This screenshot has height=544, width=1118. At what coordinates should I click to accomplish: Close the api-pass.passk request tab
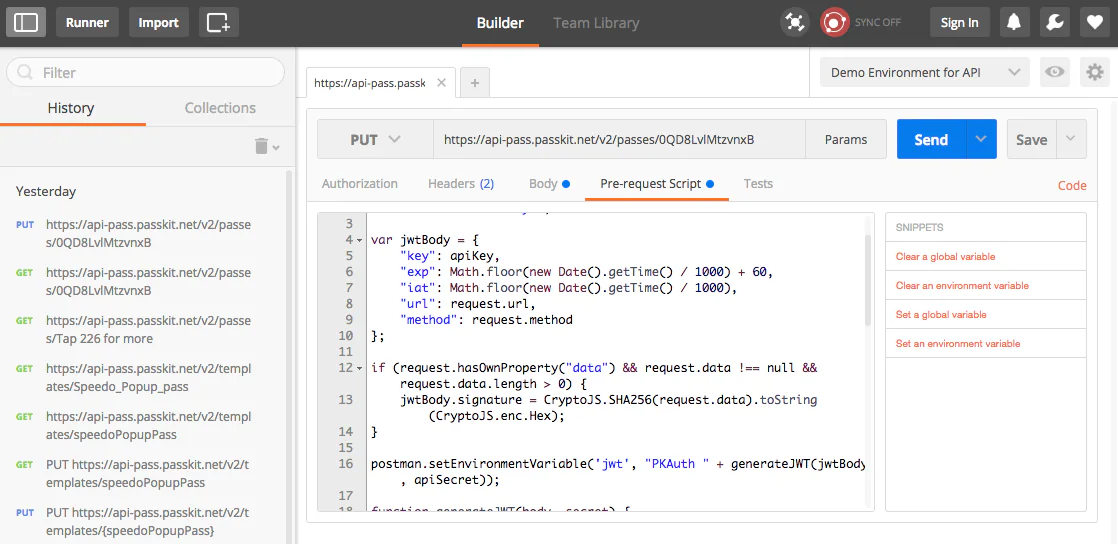(441, 83)
